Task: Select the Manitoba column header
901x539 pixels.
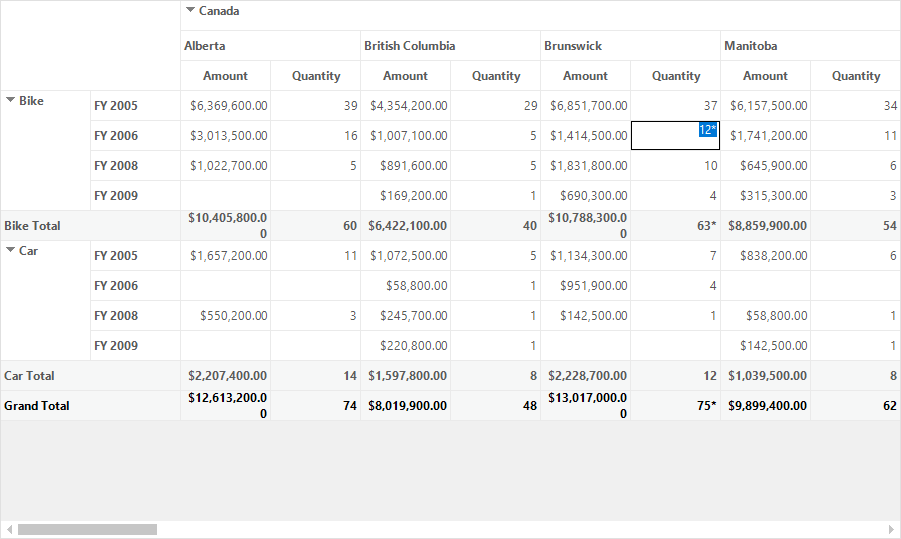Action: click(810, 45)
